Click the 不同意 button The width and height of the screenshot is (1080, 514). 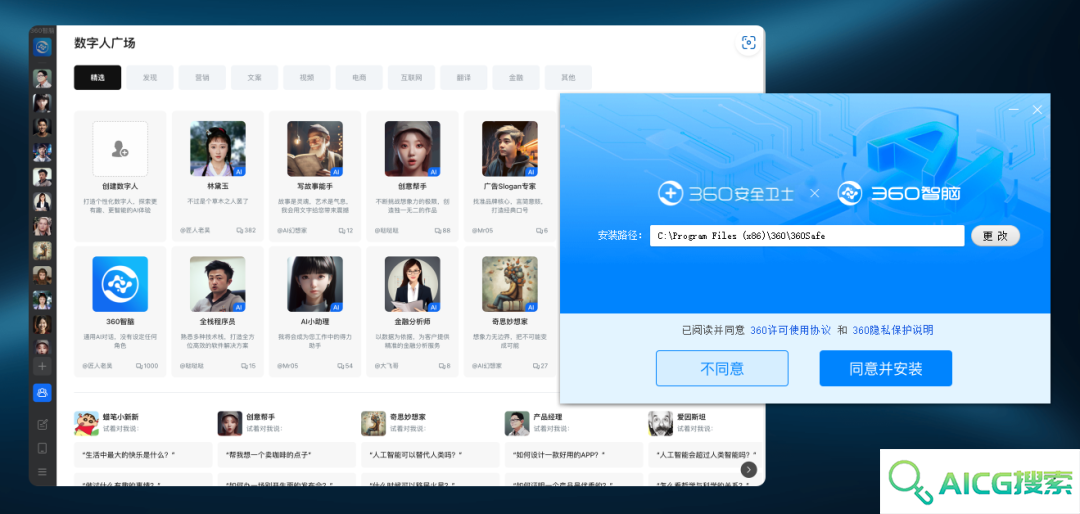click(x=722, y=369)
